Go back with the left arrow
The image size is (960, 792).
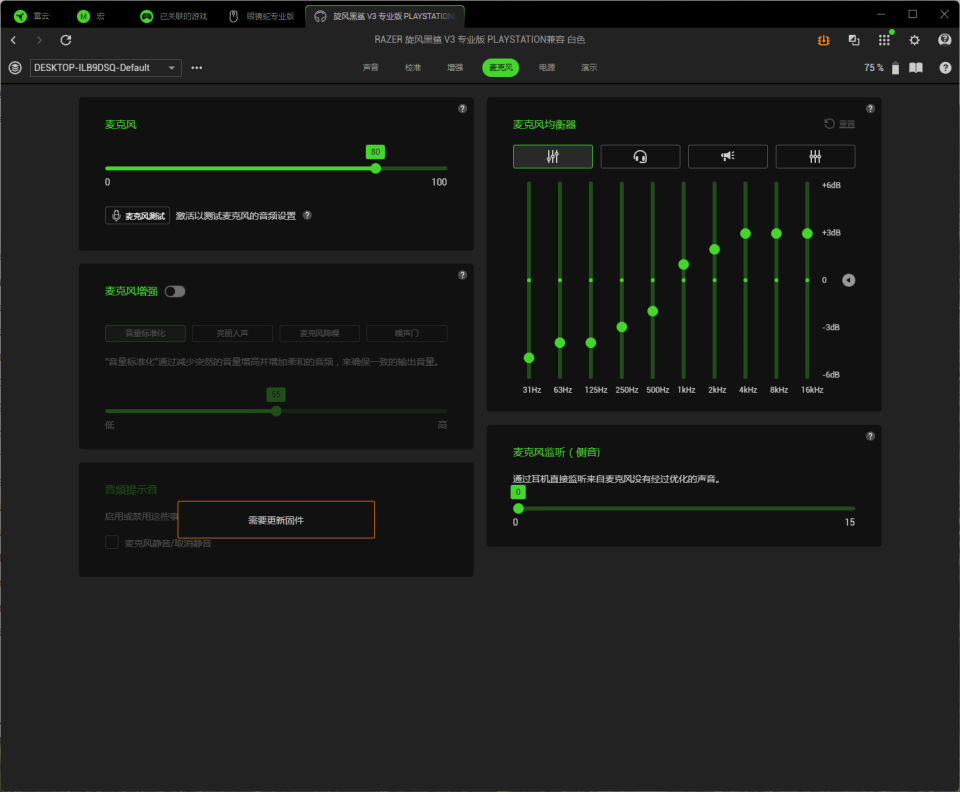[x=13, y=40]
